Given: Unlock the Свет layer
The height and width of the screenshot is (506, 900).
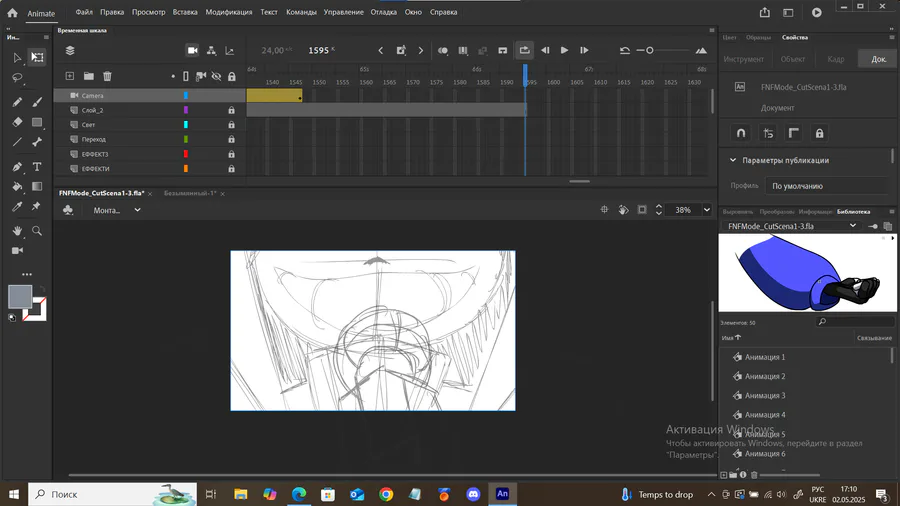Looking at the screenshot, I should (x=231, y=124).
